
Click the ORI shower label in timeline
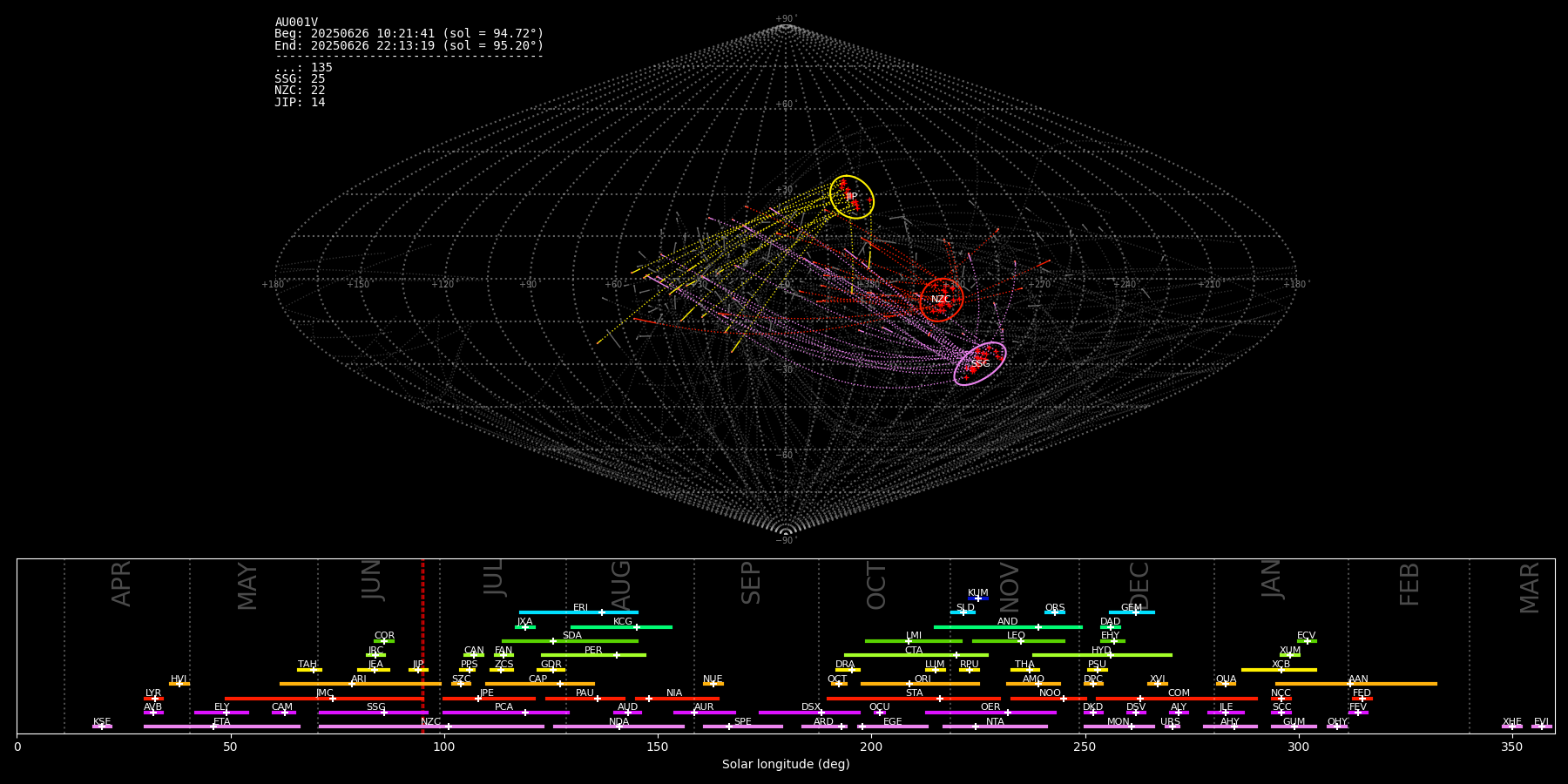[923, 679]
